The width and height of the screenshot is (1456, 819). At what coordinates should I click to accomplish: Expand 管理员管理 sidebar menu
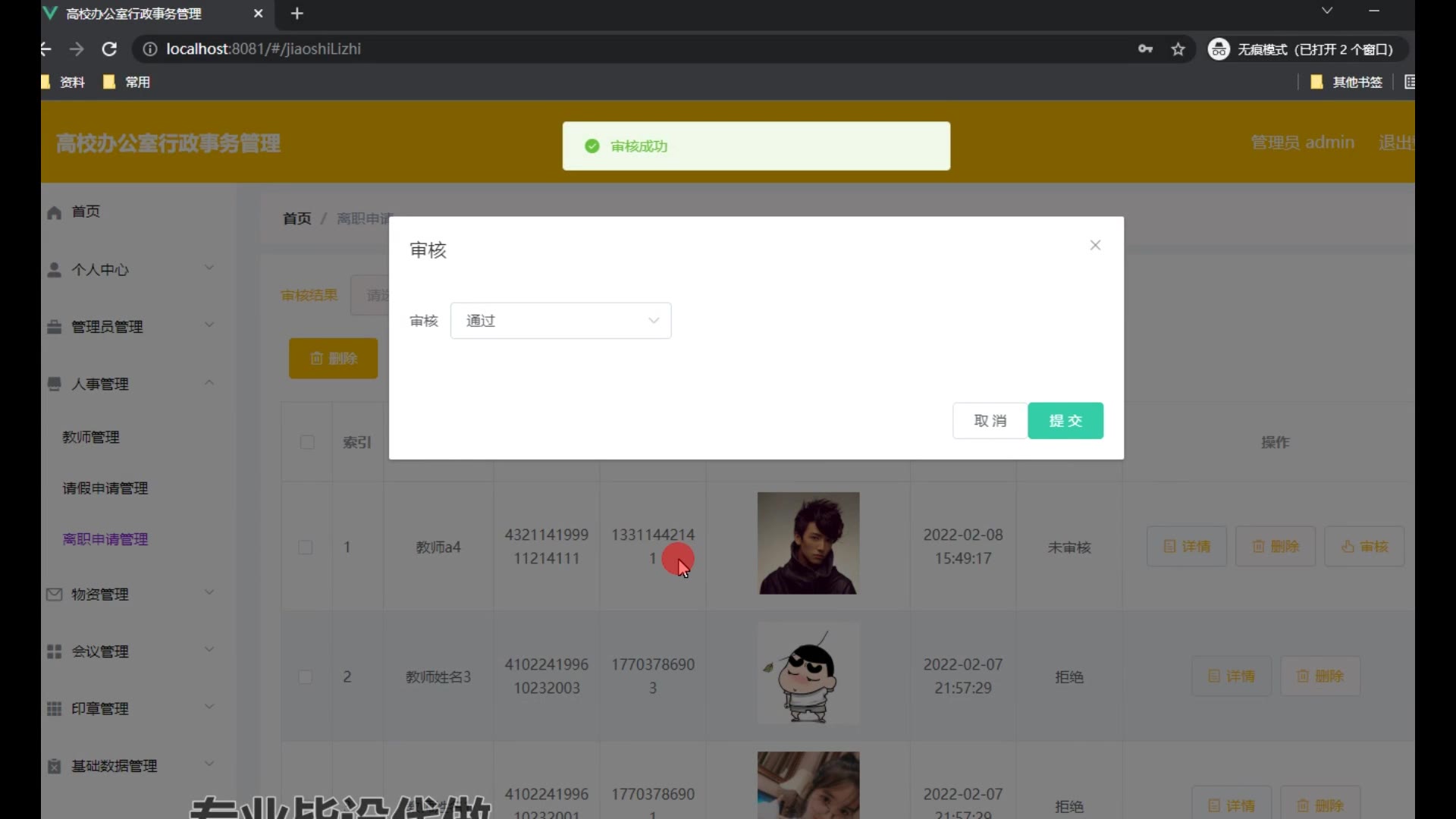coord(138,327)
